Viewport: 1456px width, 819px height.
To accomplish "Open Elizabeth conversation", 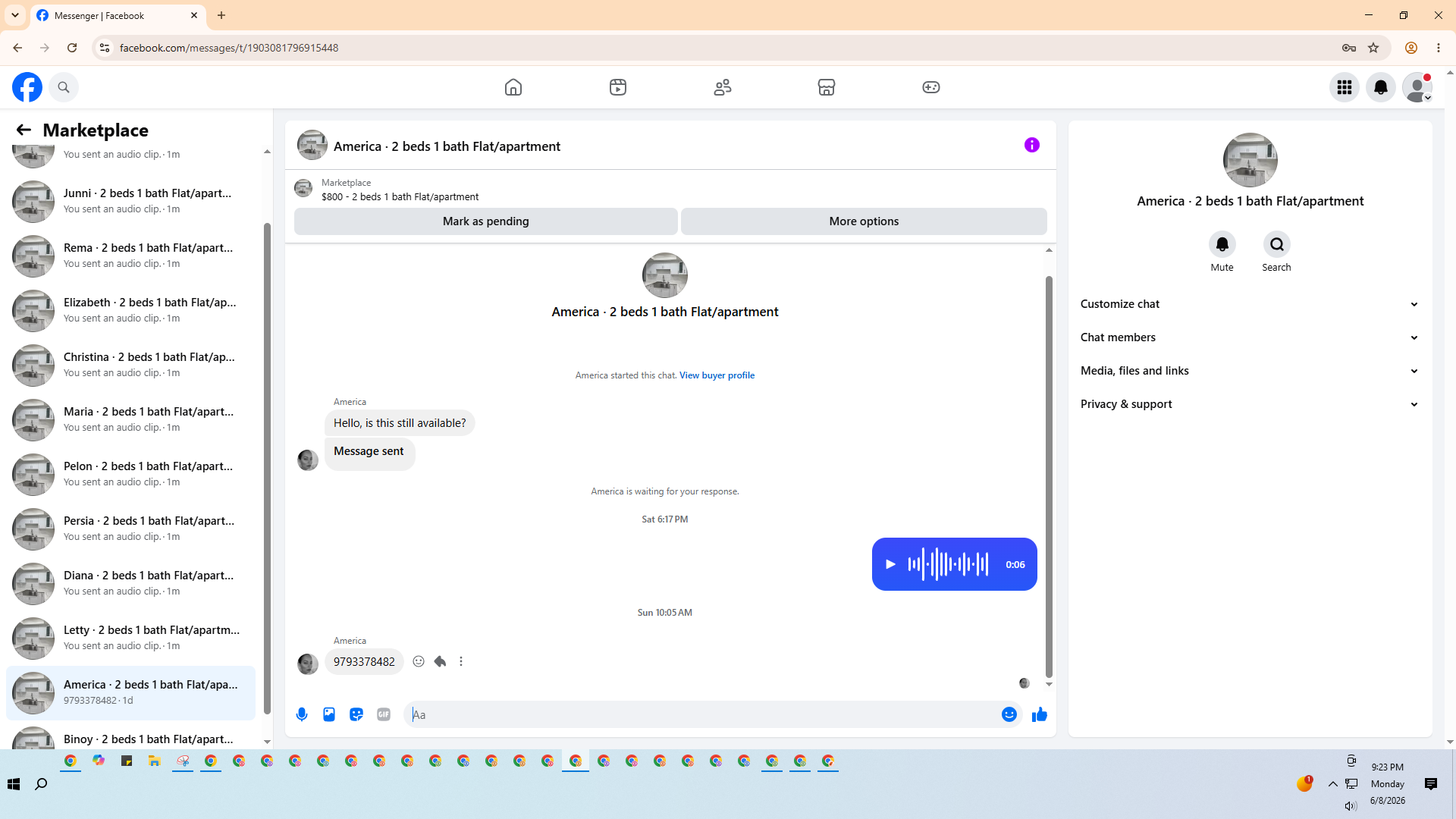I will (130, 310).
